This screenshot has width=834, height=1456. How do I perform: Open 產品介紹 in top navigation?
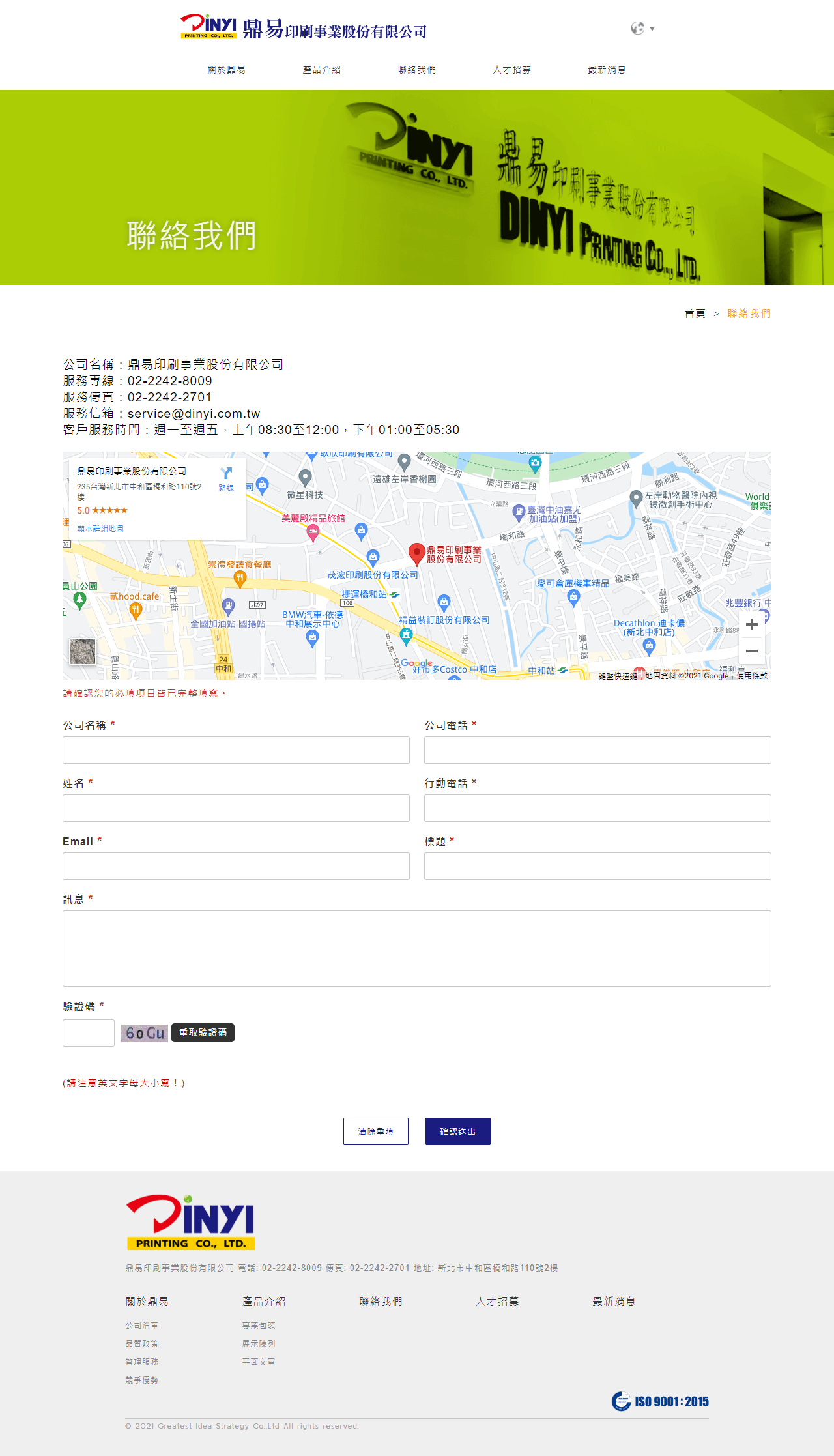click(x=322, y=70)
